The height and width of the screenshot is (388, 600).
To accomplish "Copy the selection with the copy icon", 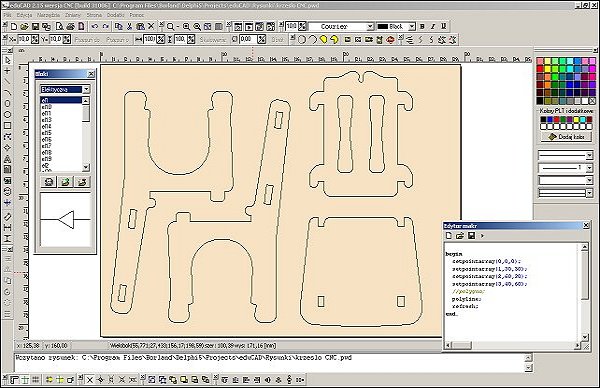I will point(119,26).
